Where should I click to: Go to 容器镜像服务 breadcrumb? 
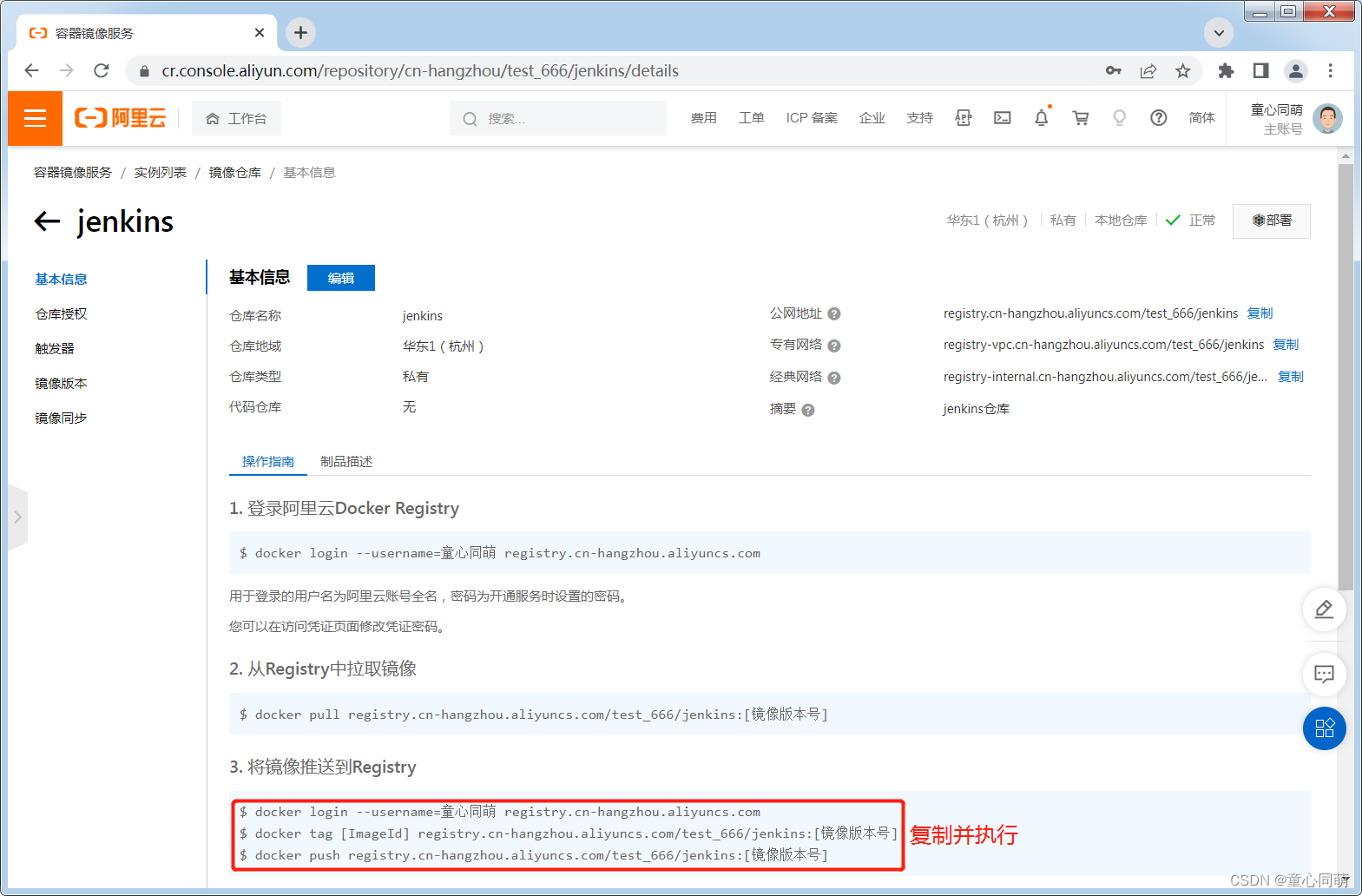click(73, 173)
